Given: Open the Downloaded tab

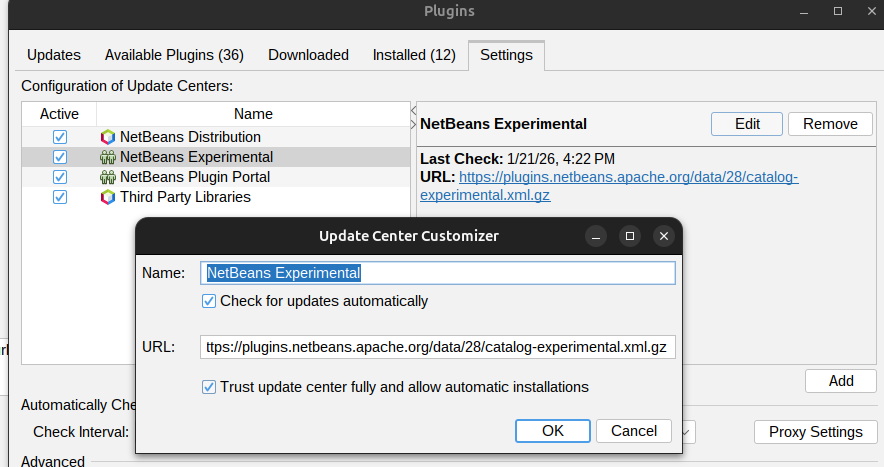Looking at the screenshot, I should [308, 55].
